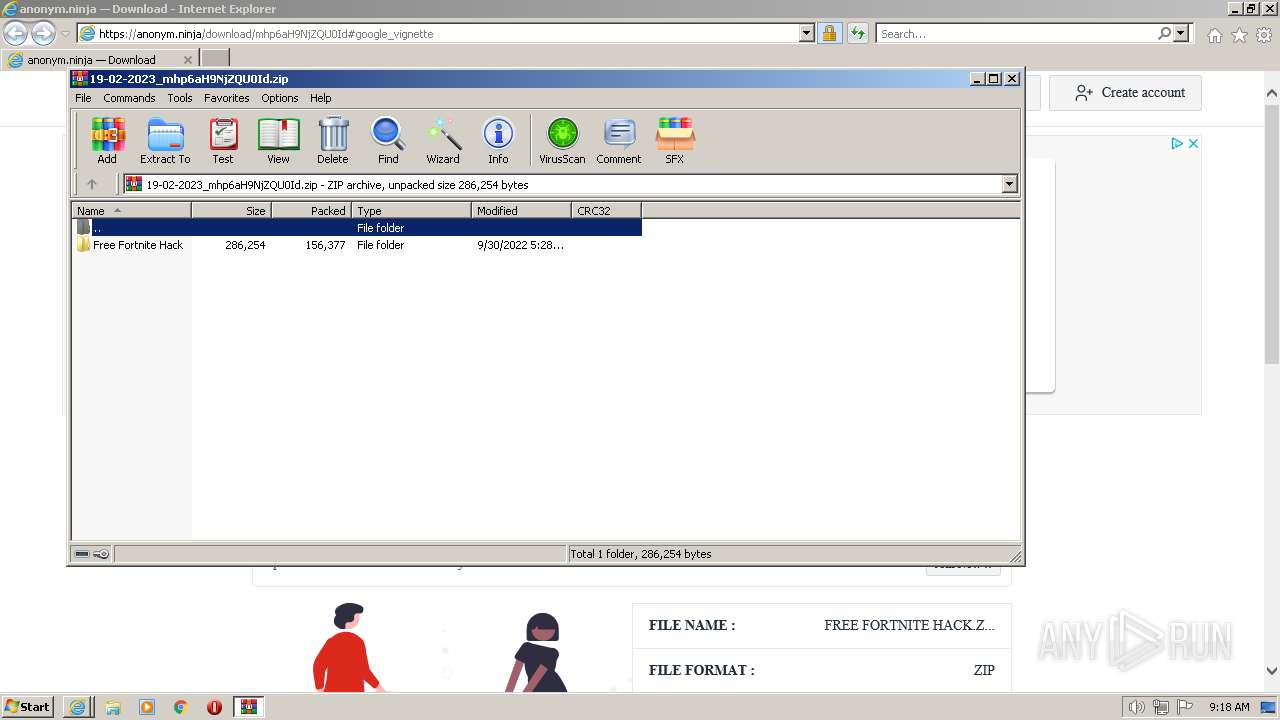Viewport: 1280px width, 720px height.
Task: Open the Windows Start button
Action: tap(28, 706)
